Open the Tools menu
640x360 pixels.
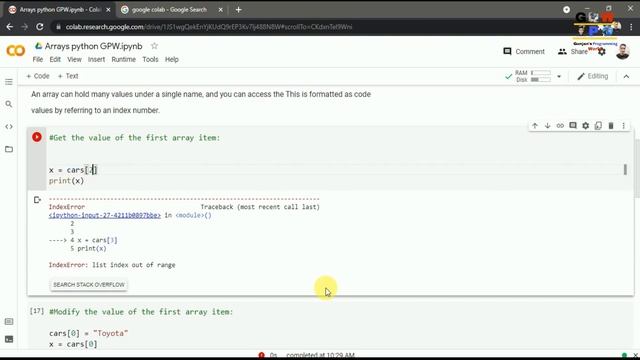(150, 60)
